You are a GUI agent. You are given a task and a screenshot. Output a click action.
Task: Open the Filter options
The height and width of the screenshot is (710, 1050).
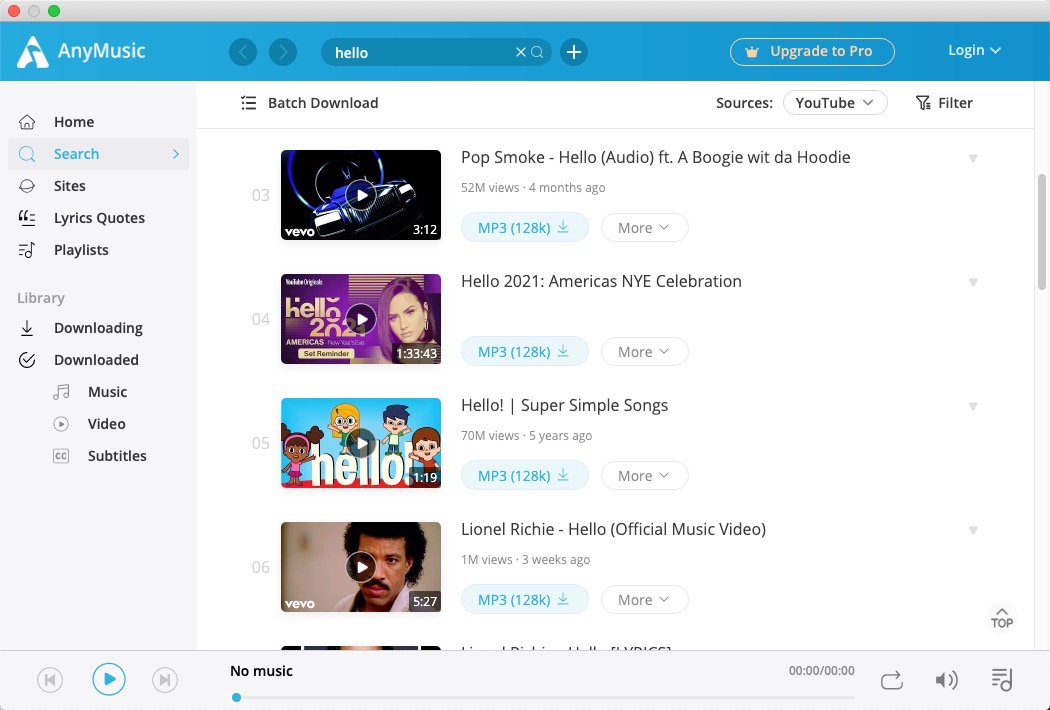point(944,103)
